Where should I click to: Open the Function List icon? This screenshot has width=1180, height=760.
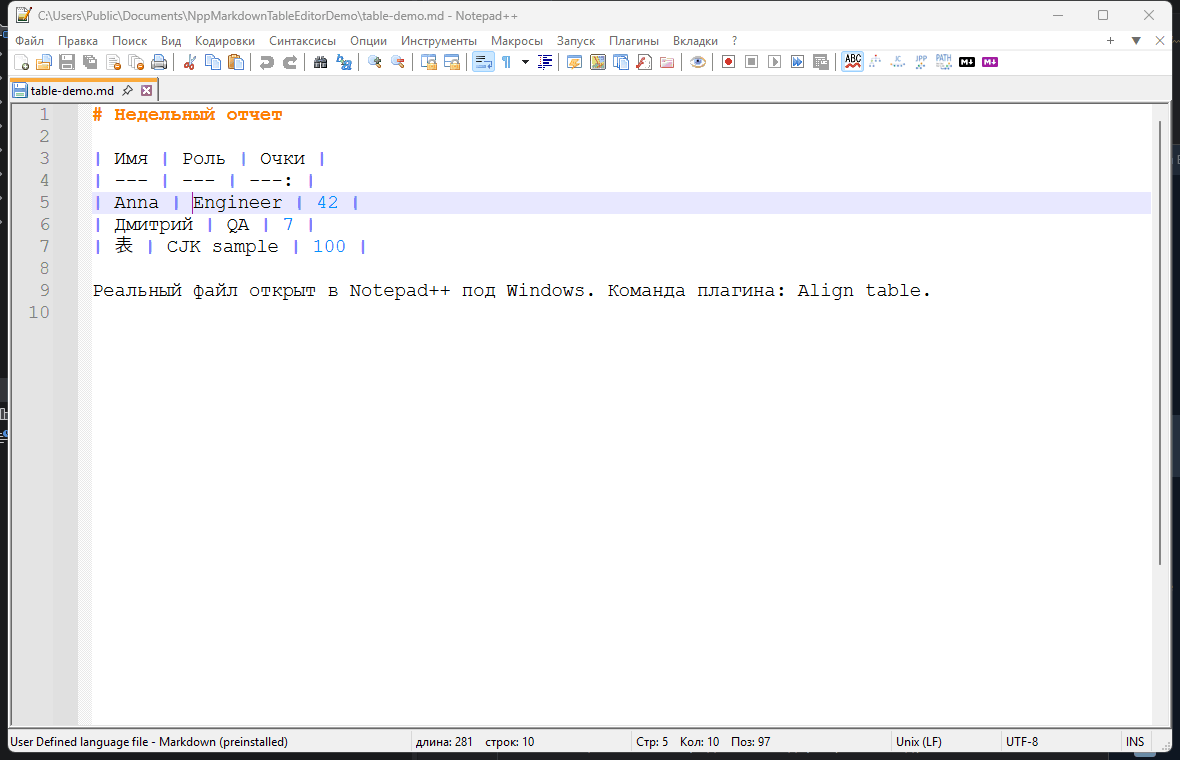[643, 62]
